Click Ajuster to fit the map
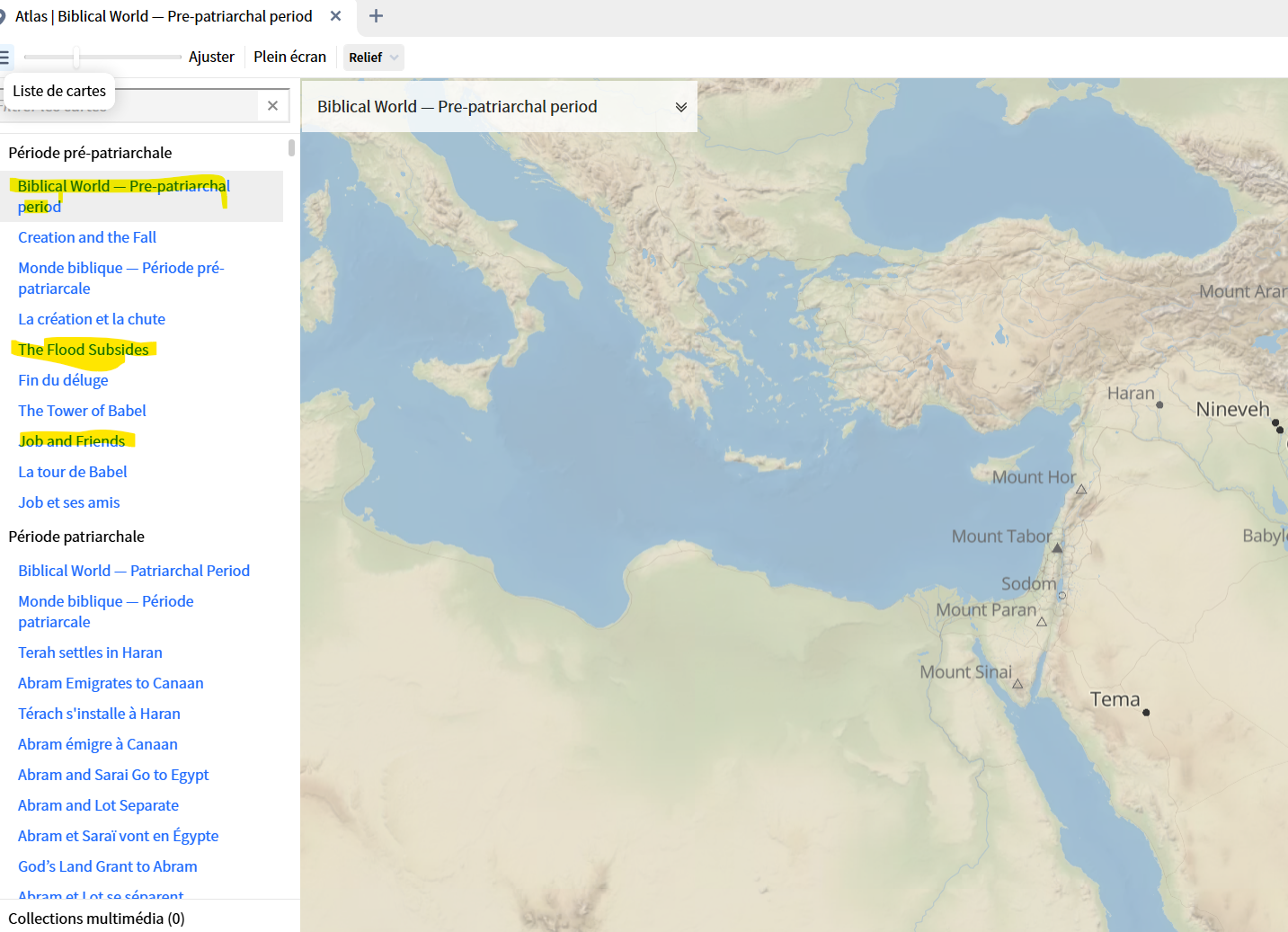1288x932 pixels. click(x=211, y=57)
